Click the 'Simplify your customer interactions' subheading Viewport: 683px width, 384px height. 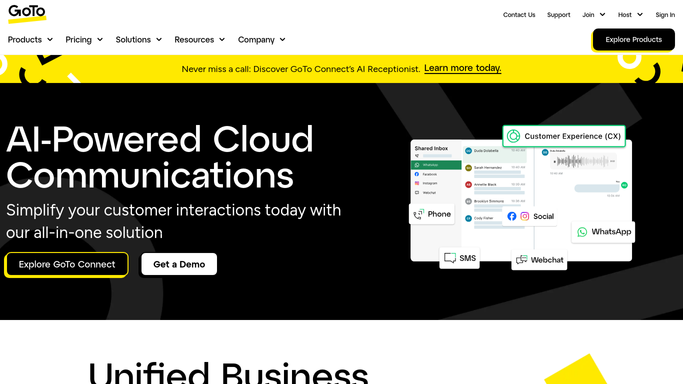pyautogui.click(x=173, y=221)
